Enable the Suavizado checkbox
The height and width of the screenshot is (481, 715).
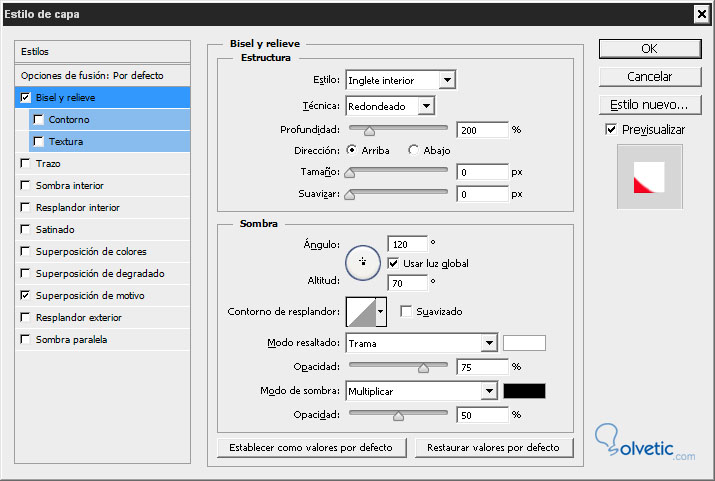(x=405, y=311)
